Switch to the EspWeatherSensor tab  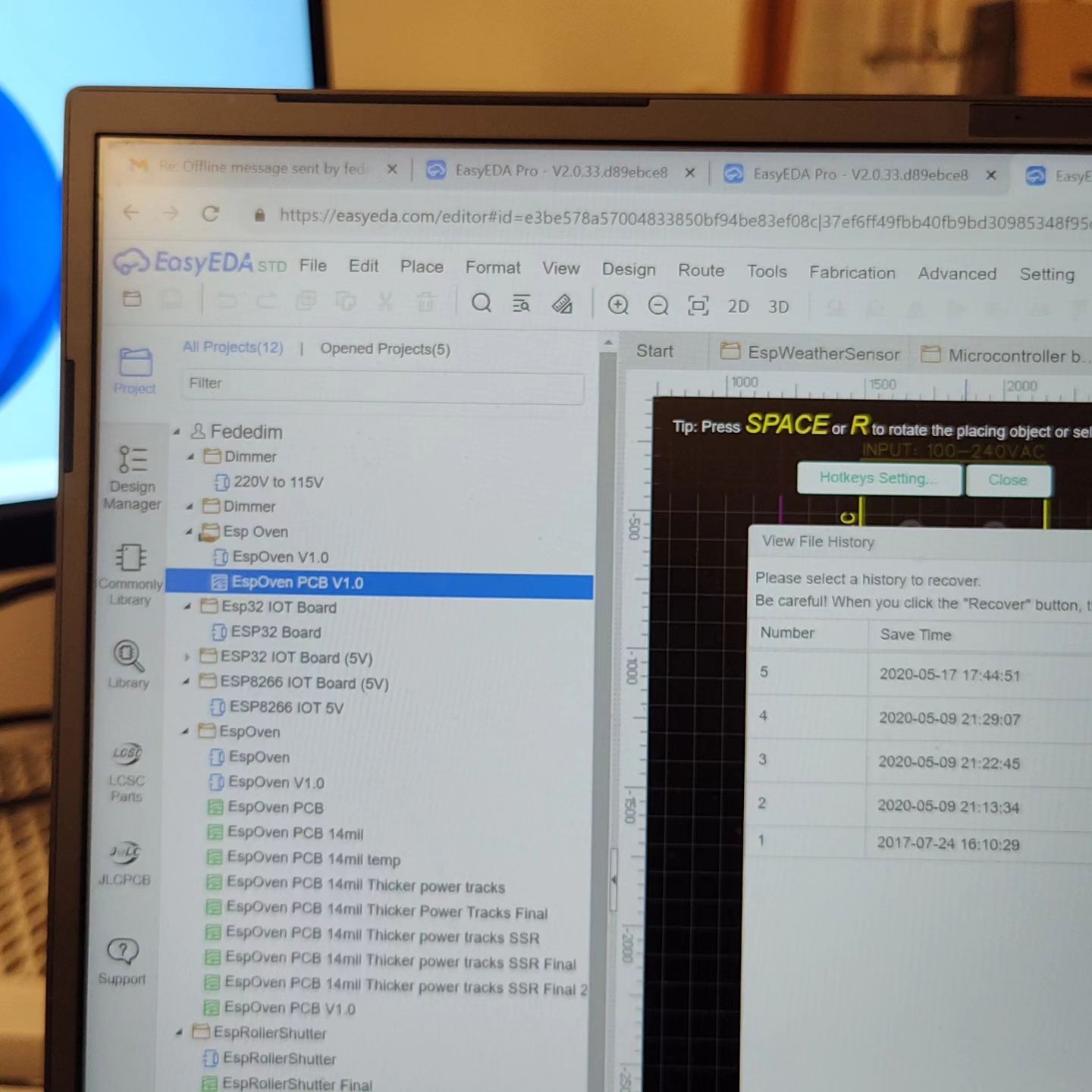tap(809, 353)
